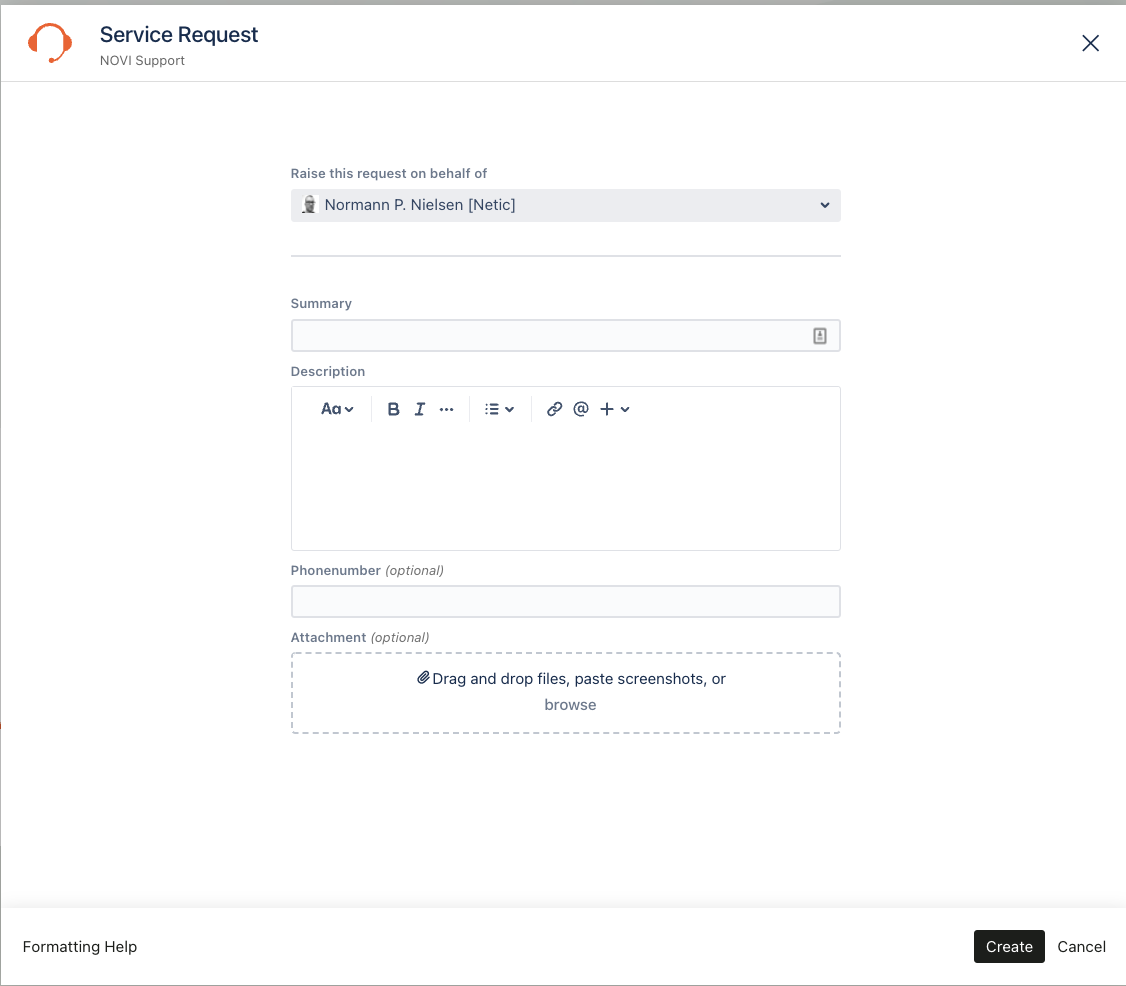Viewport: 1126px width, 986px height.
Task: Click the Attachment (optional) label
Action: 360,637
